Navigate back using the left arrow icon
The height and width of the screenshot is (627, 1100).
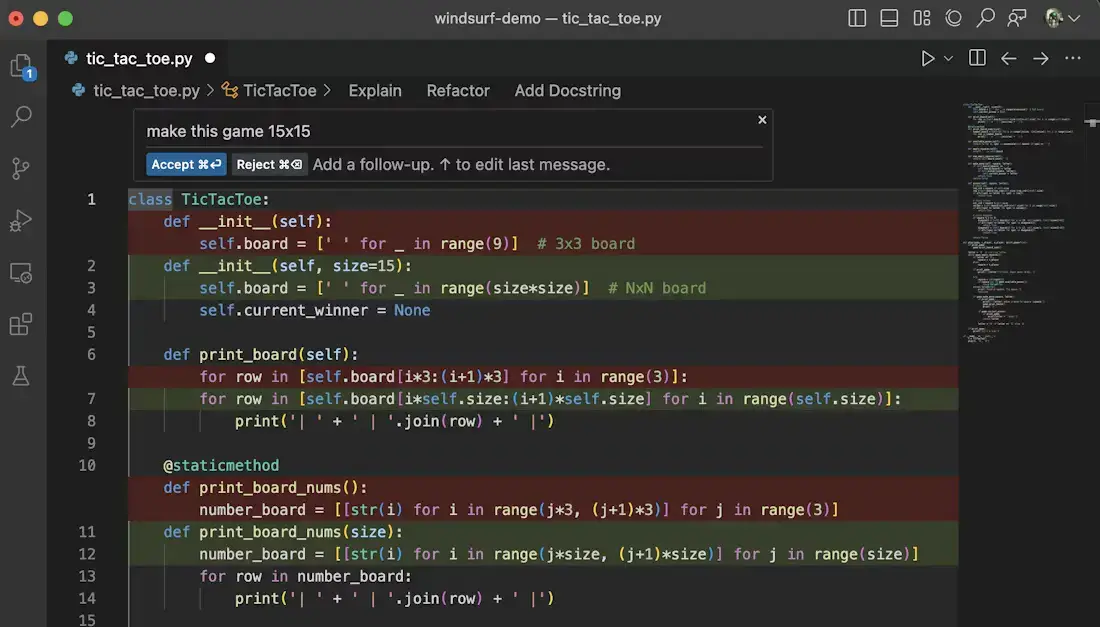[1007, 58]
